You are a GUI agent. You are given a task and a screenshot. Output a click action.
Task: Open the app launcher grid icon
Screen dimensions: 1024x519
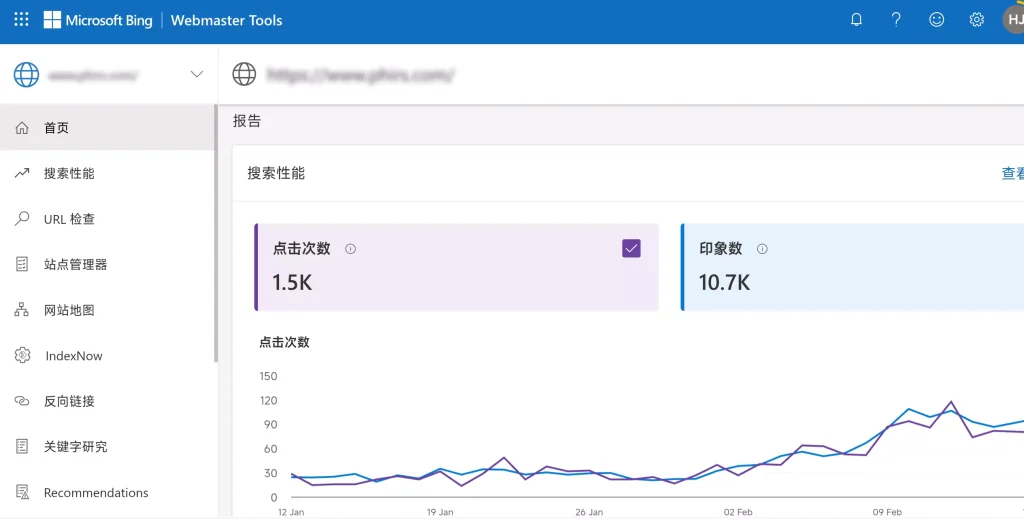tap(21, 20)
